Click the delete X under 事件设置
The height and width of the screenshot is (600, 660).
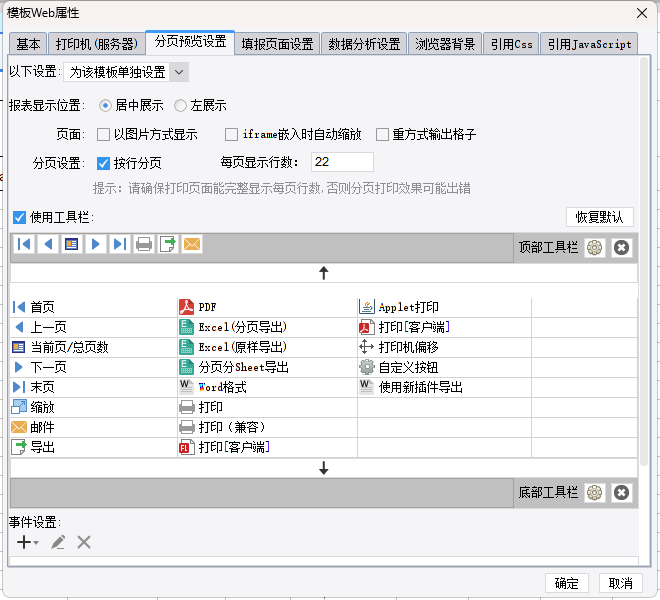pyautogui.click(x=84, y=542)
